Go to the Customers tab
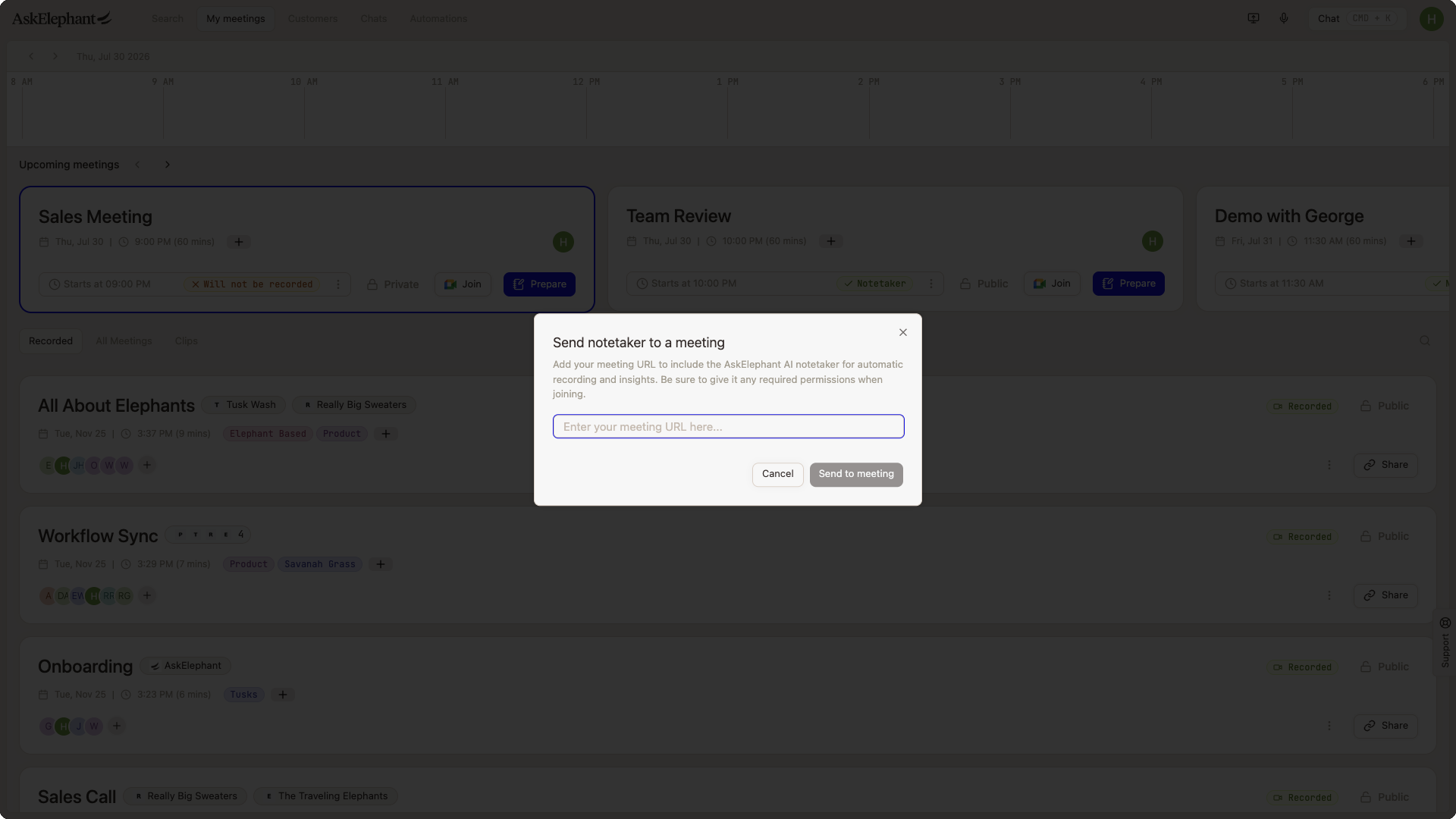 pos(312,18)
